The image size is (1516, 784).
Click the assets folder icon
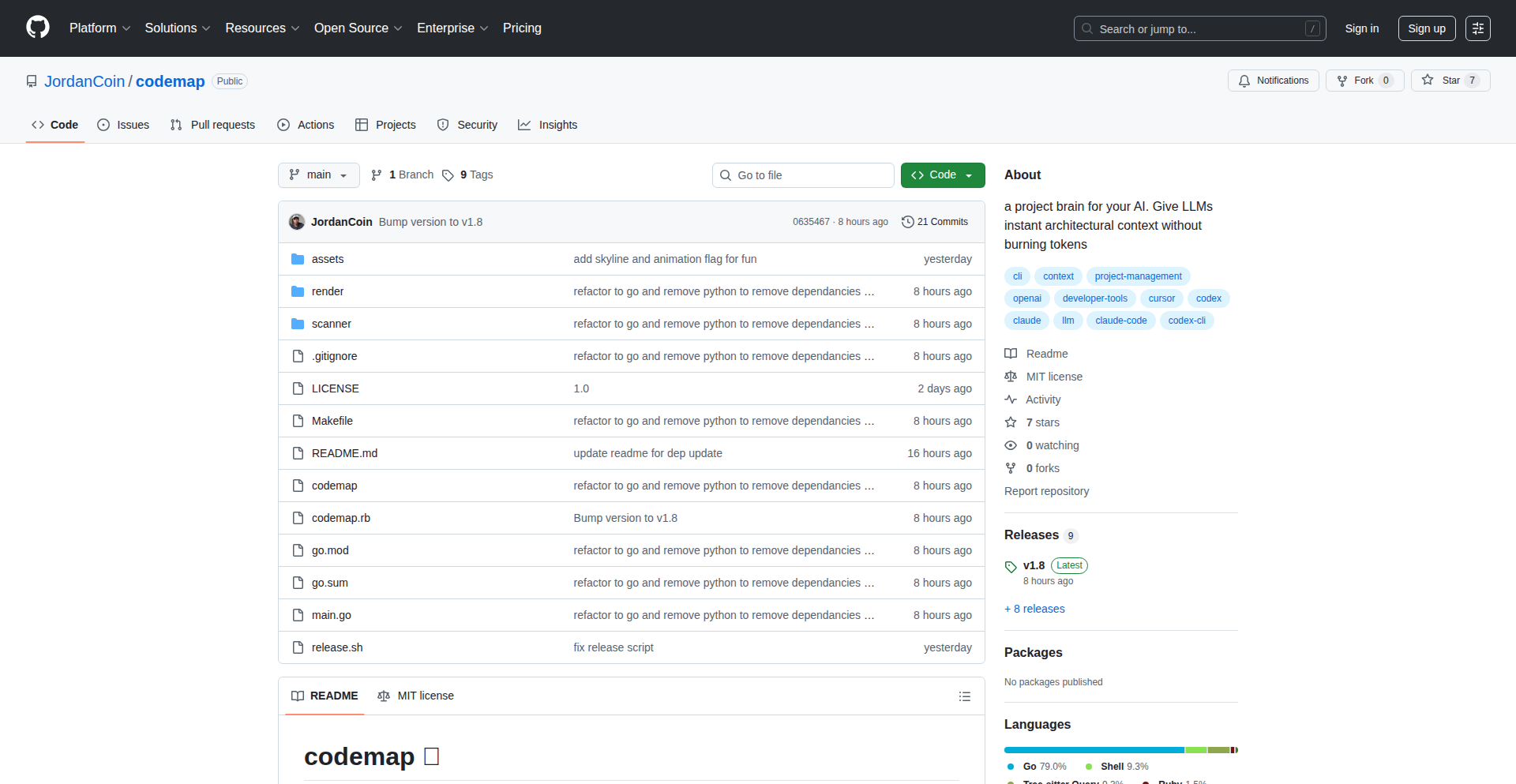[x=298, y=258]
